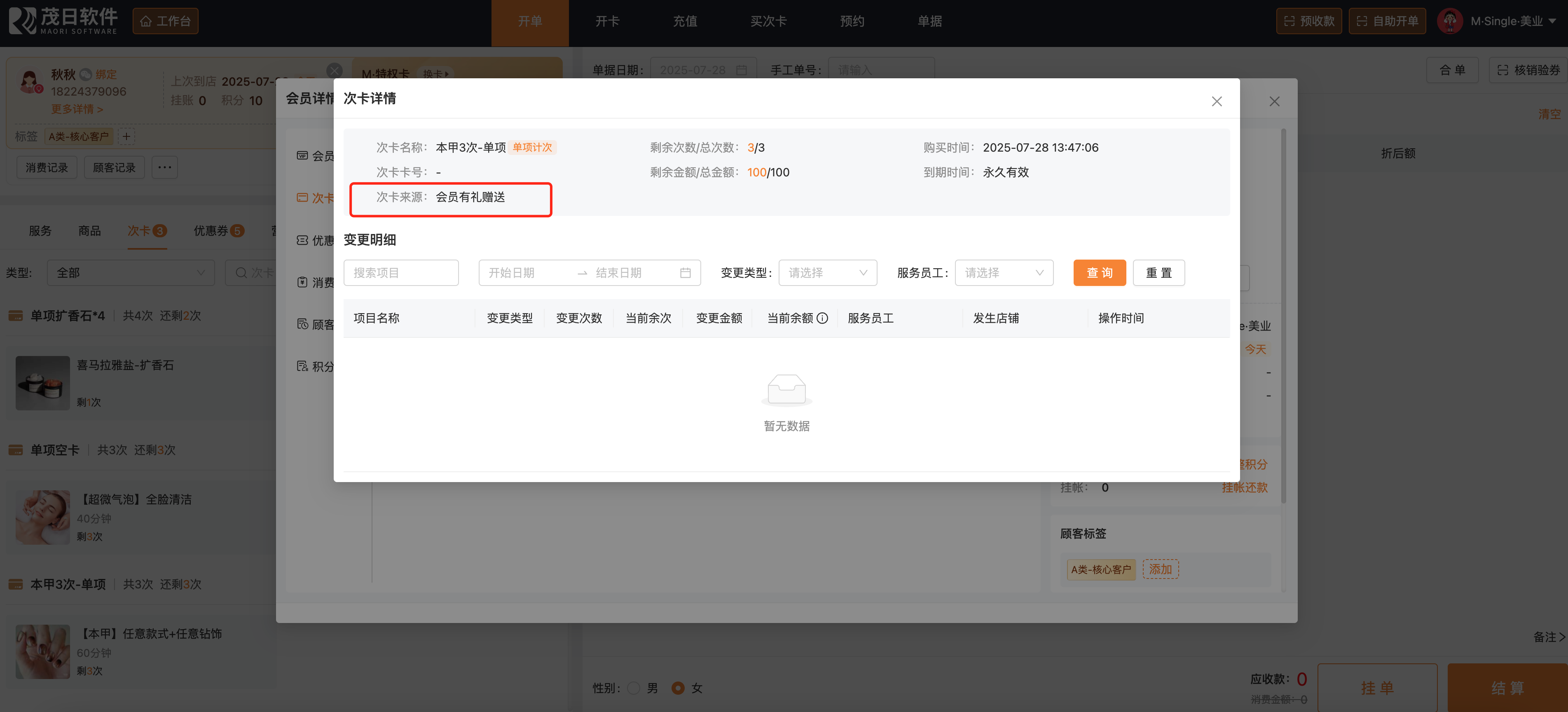This screenshot has height=712, width=1568.
Task: Click the 工作台 home icon button
Action: [x=166, y=21]
